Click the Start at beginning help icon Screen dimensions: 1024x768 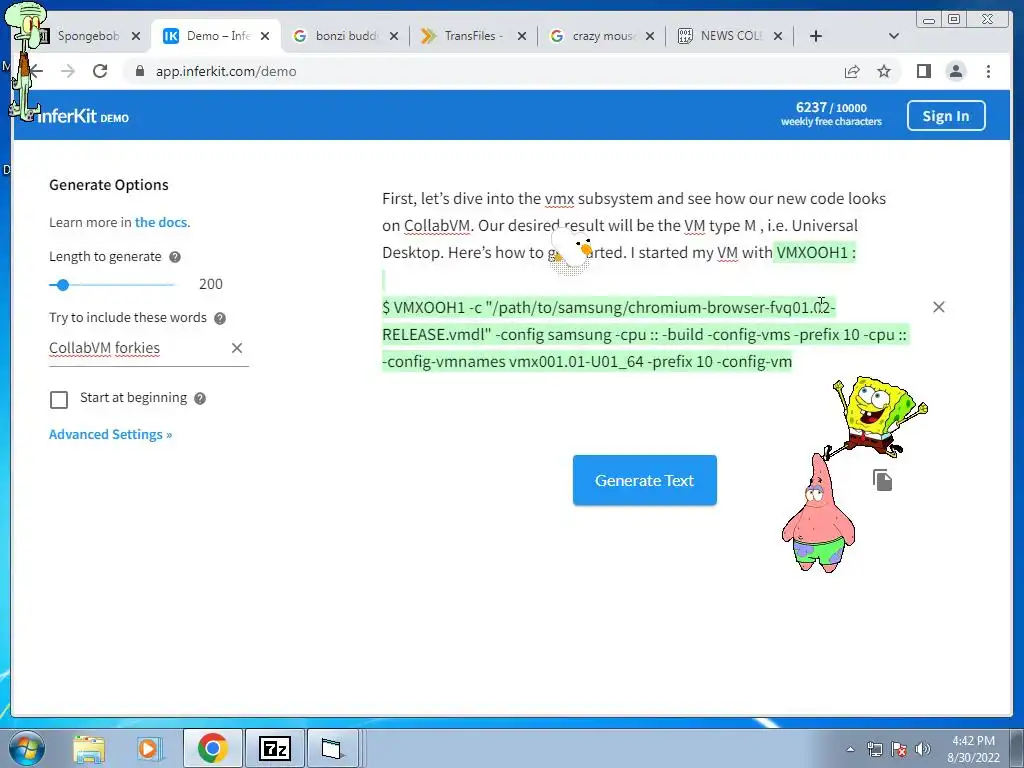[x=200, y=398]
